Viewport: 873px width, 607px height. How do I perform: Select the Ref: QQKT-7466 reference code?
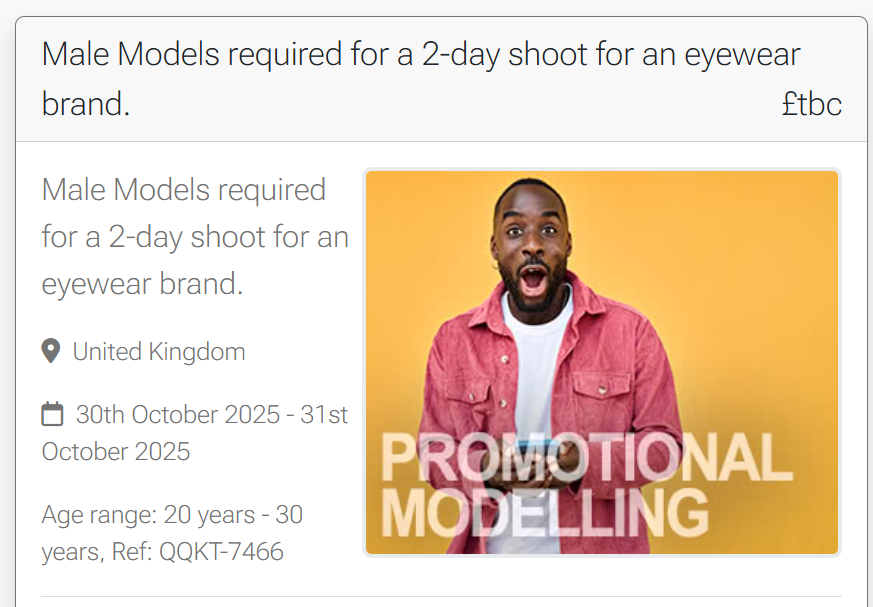[198, 552]
